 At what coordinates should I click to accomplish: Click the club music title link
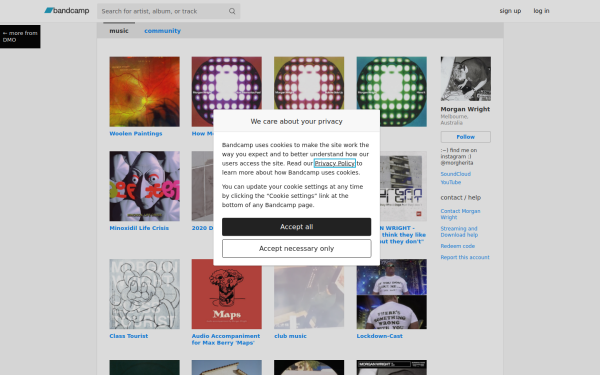point(290,336)
